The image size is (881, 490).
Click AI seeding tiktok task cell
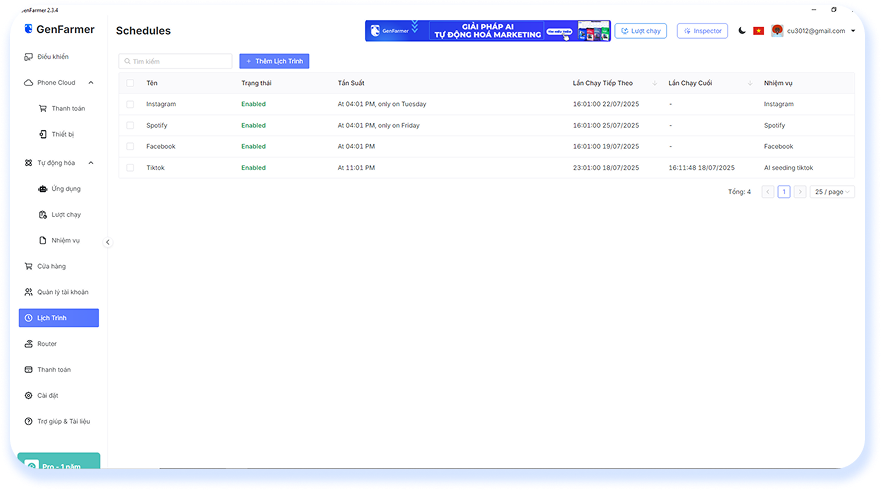tap(788, 167)
